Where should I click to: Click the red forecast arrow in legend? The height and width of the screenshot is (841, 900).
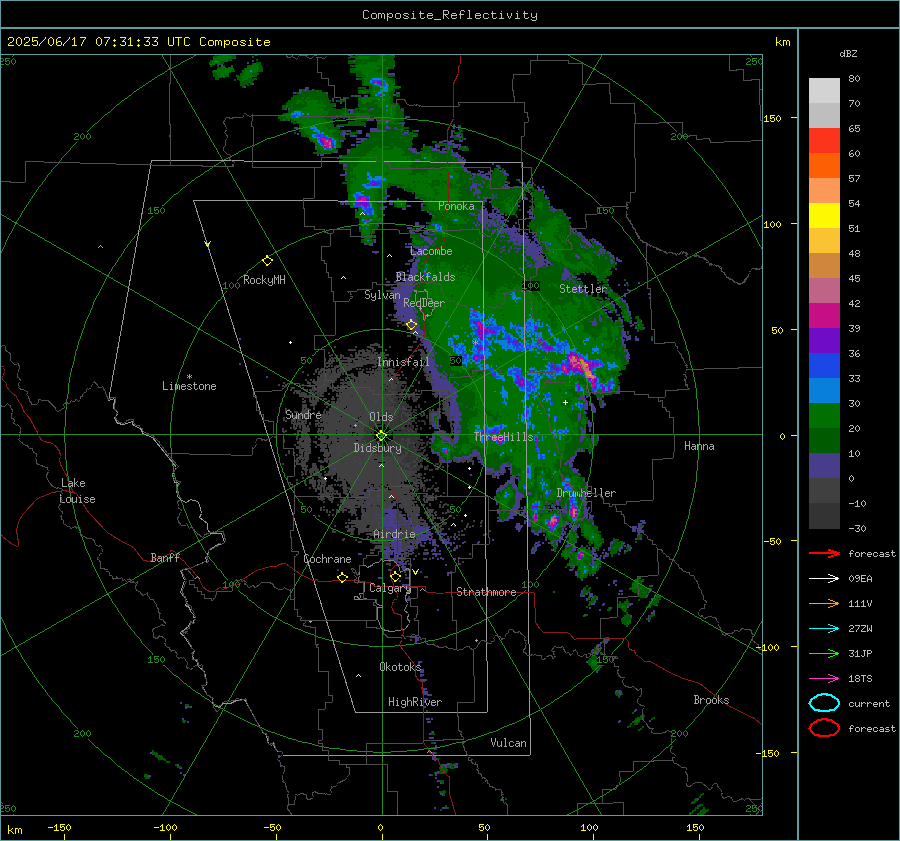click(824, 553)
